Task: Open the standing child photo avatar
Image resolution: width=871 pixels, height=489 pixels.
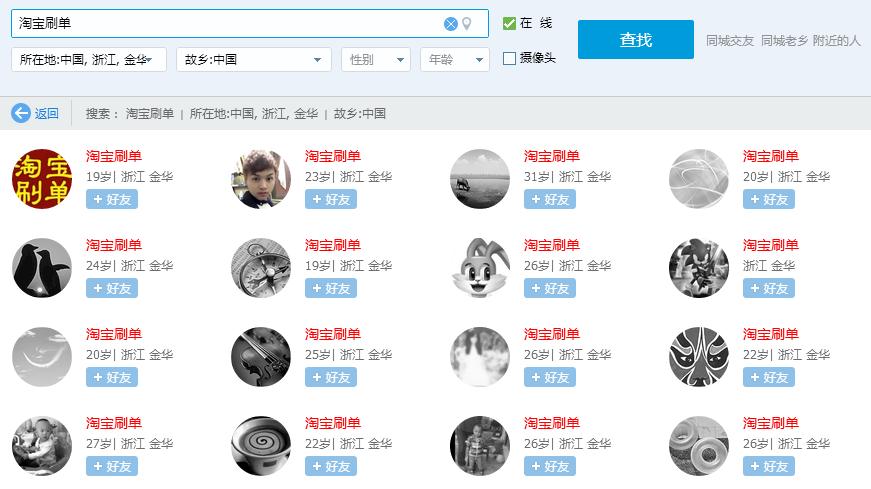Action: 480,446
